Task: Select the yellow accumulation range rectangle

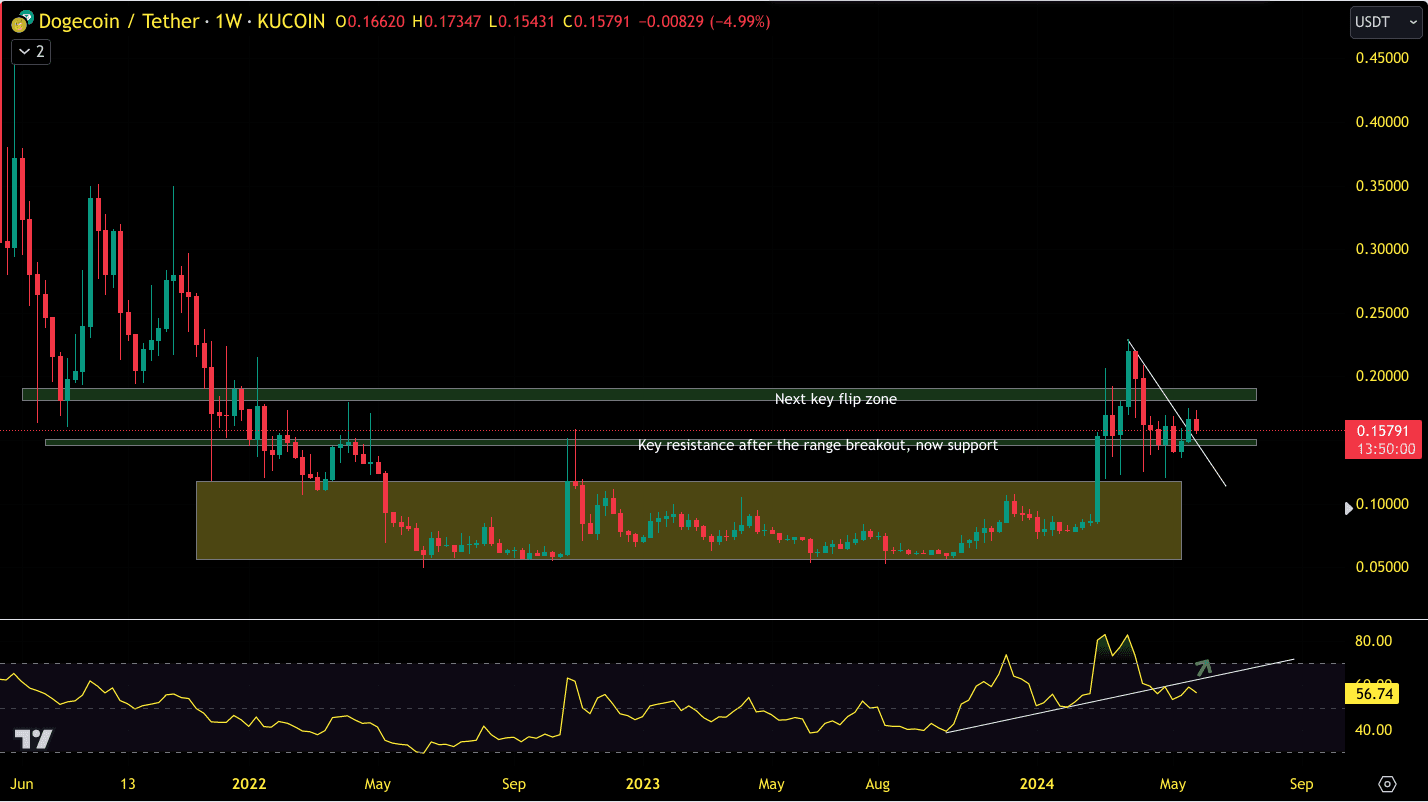Action: (689, 520)
